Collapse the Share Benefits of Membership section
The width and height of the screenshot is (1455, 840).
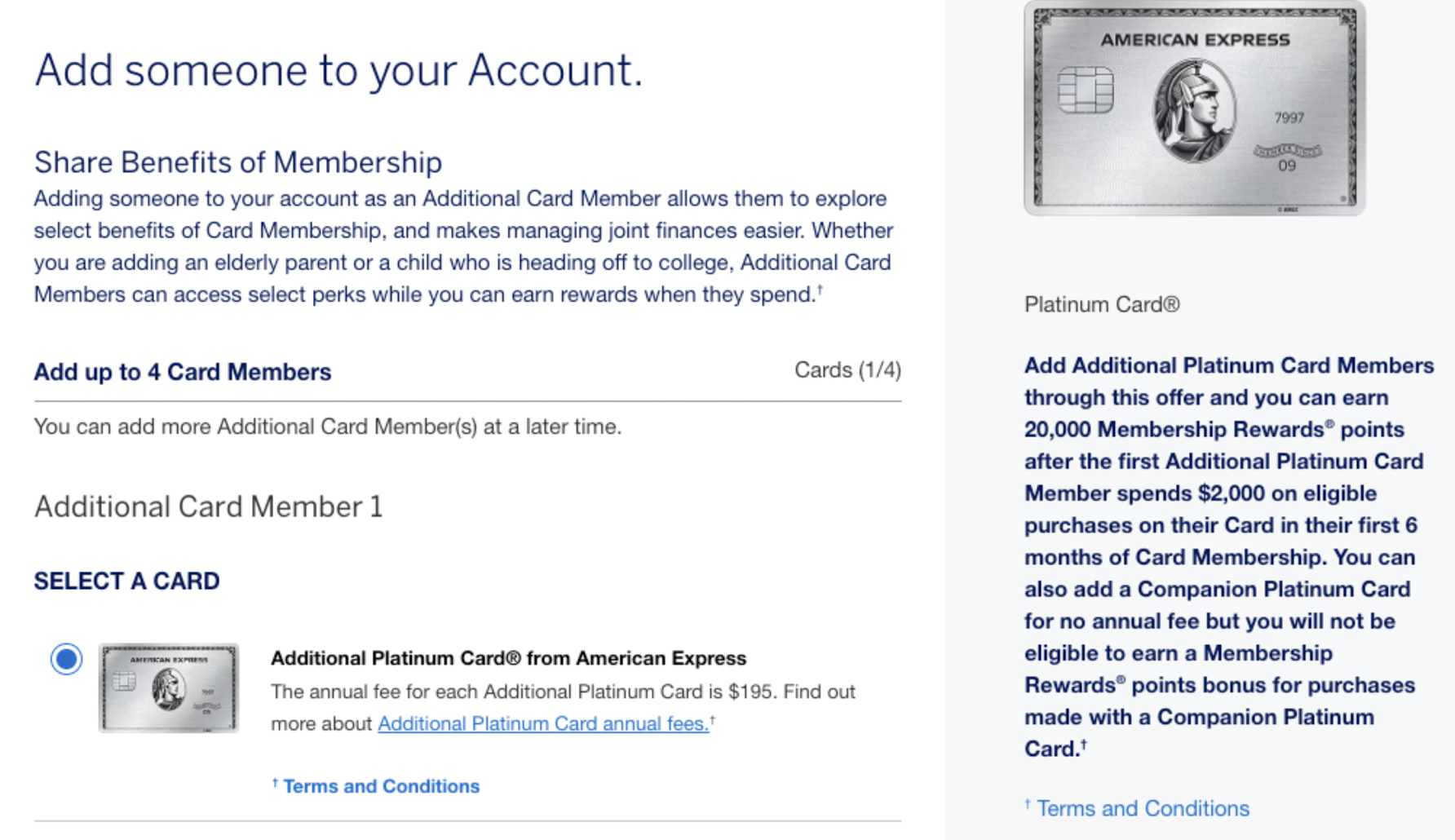tap(237, 162)
